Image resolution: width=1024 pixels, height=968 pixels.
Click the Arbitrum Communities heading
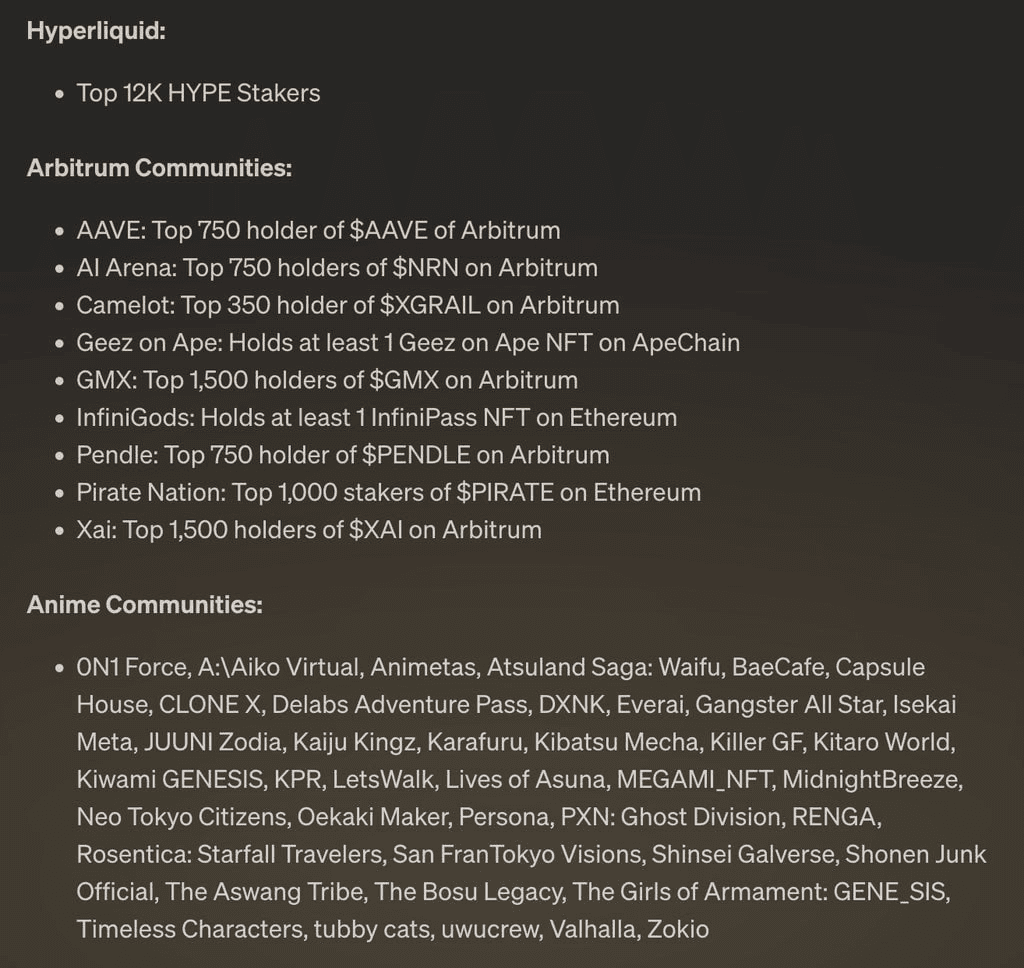(159, 168)
